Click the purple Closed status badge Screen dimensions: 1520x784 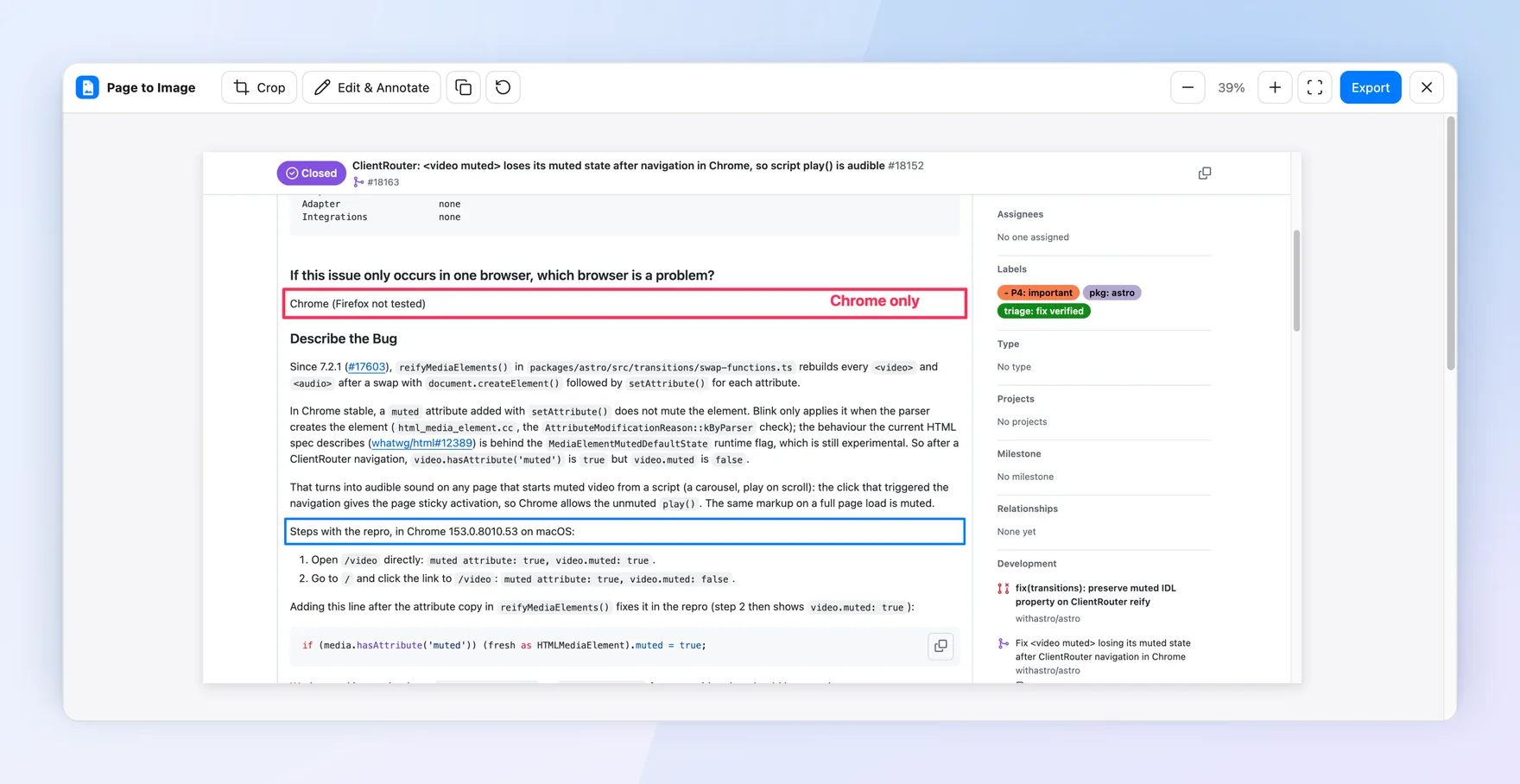311,173
